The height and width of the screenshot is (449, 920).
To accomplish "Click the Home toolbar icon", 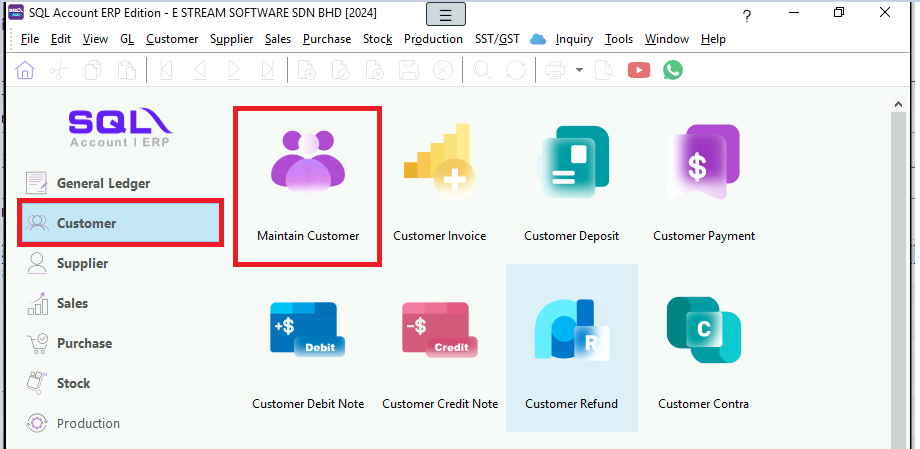I will point(25,70).
